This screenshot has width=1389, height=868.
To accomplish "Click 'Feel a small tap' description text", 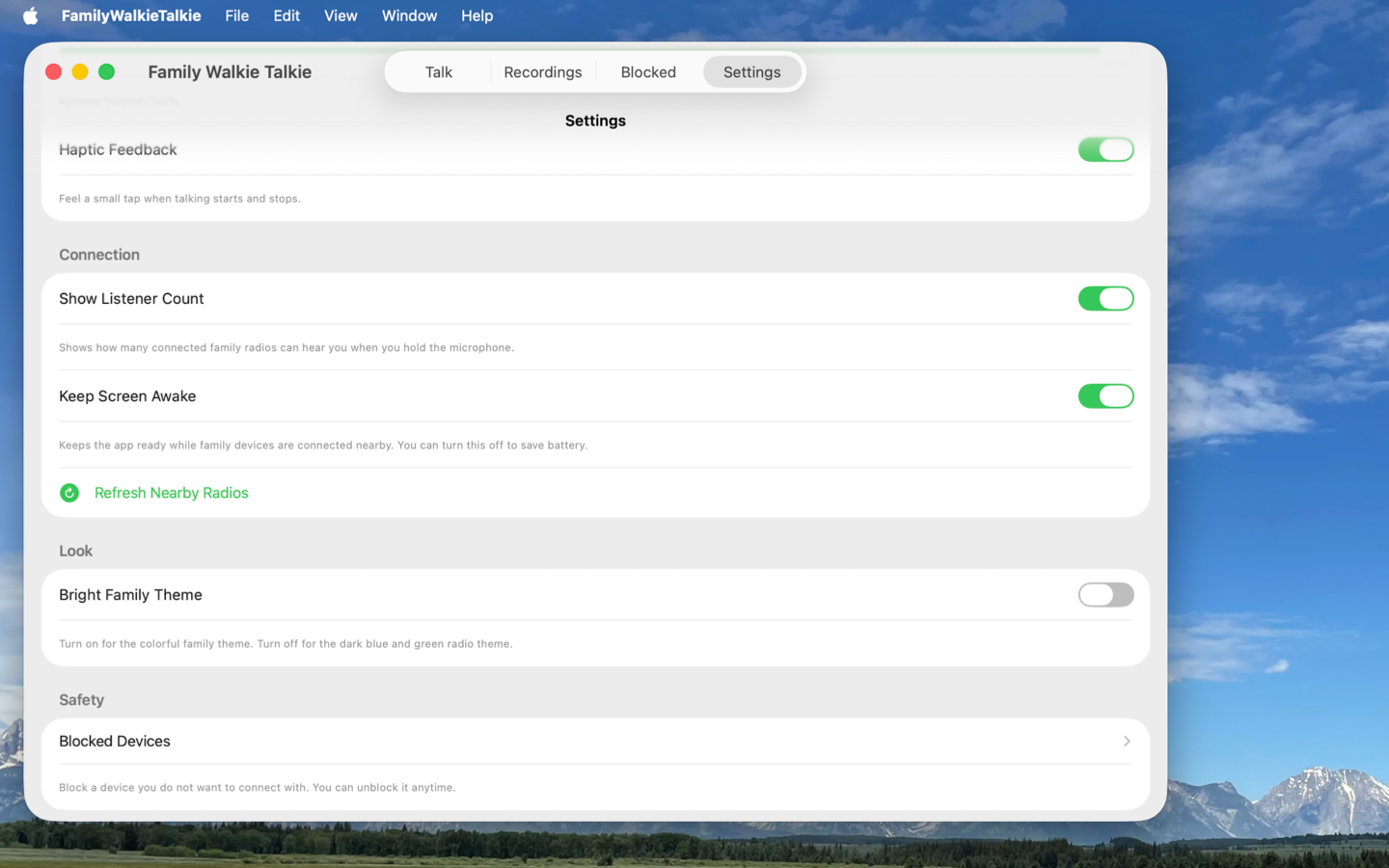I will (x=179, y=199).
